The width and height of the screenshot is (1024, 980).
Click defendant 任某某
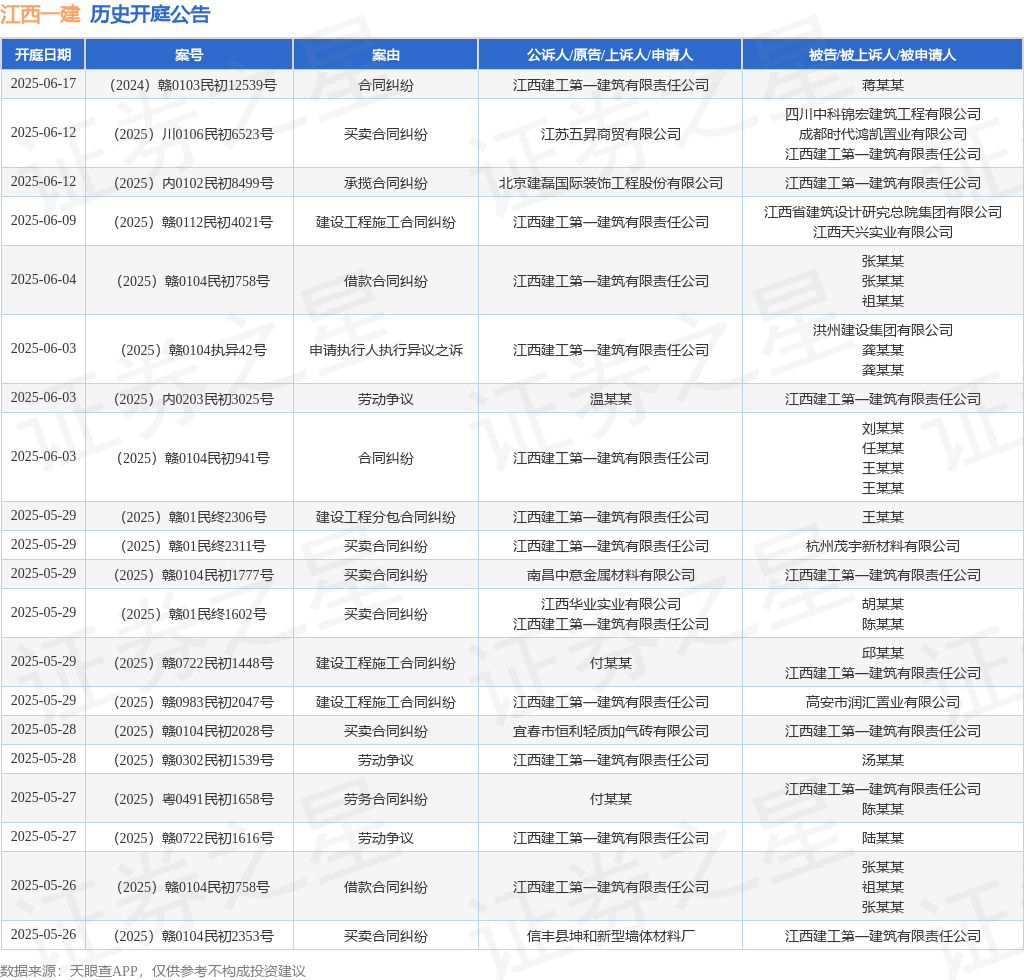coord(882,449)
